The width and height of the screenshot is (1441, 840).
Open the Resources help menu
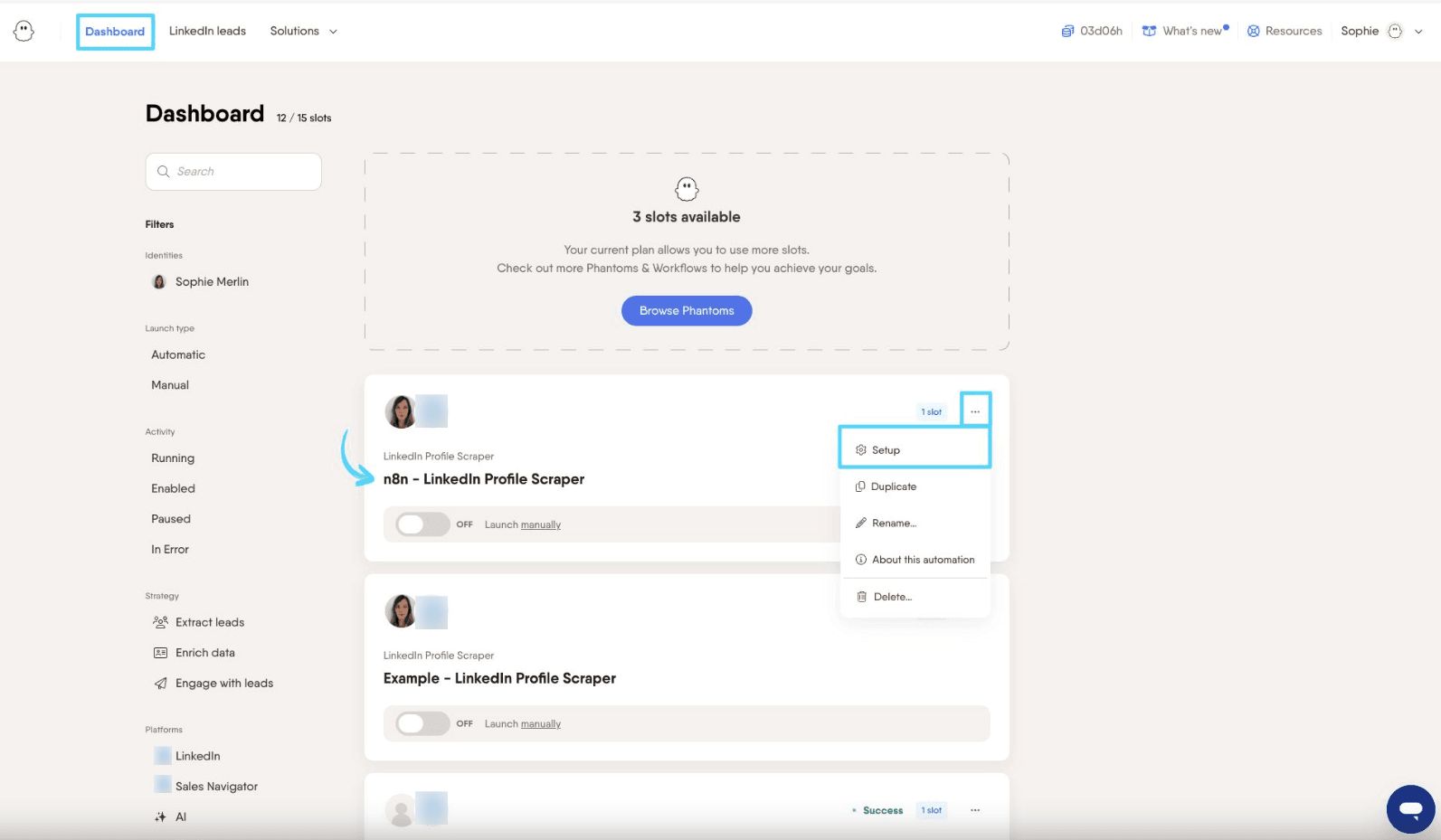click(x=1285, y=31)
